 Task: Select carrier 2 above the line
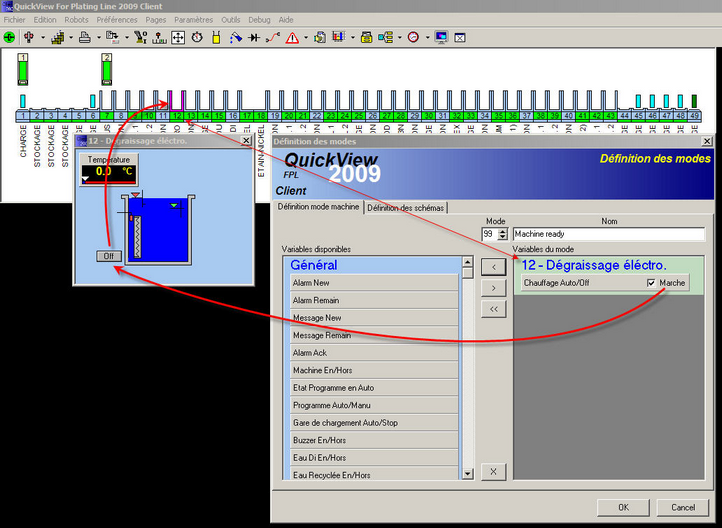coord(107,69)
